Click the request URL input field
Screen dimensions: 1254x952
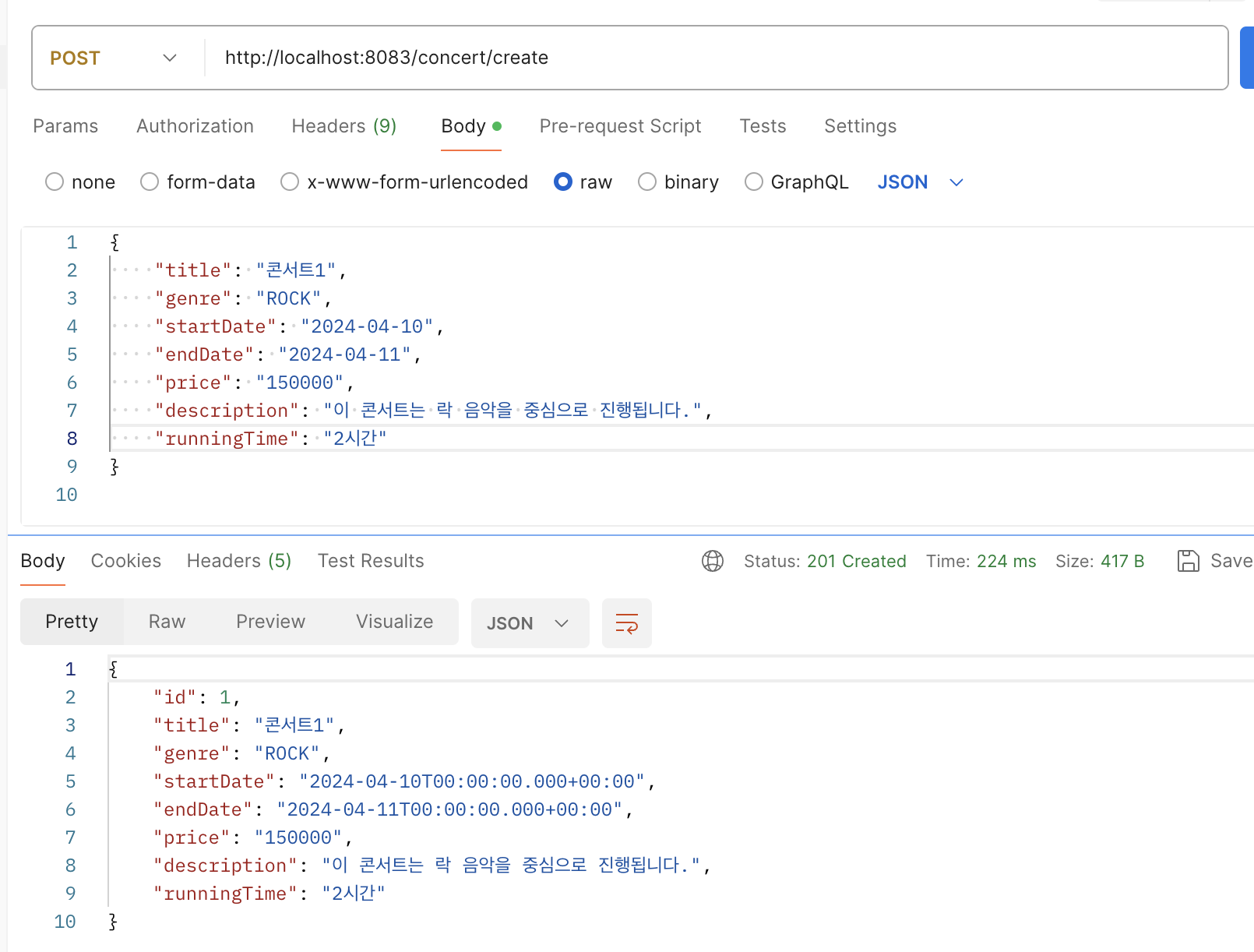click(x=715, y=58)
